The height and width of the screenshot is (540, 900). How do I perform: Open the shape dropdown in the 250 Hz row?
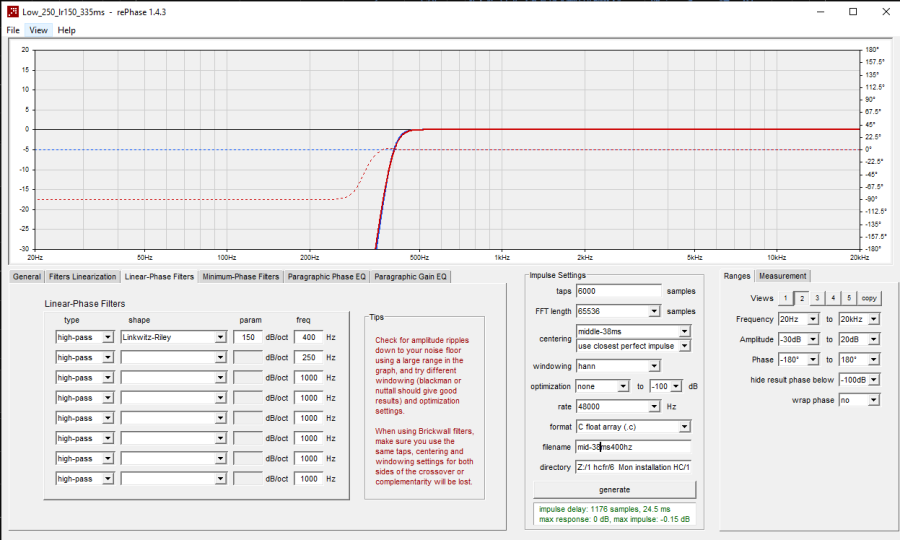coord(174,358)
